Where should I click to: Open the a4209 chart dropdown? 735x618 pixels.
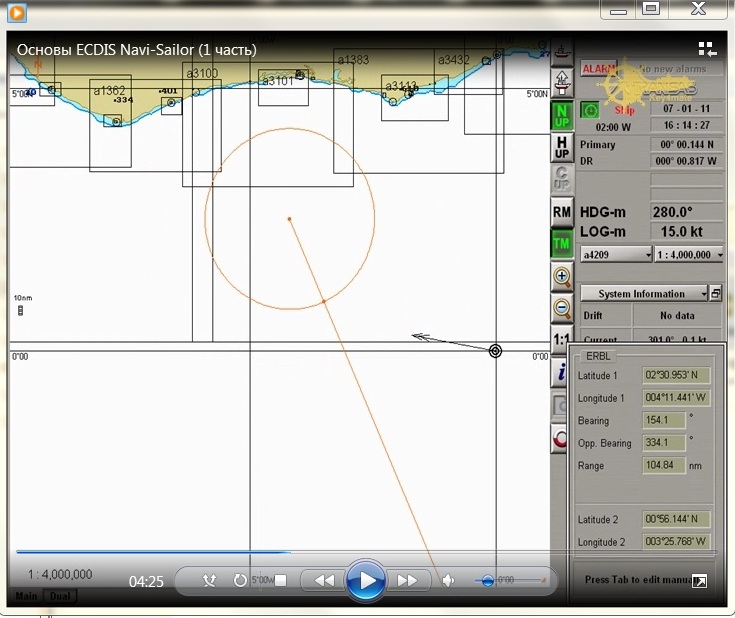615,255
